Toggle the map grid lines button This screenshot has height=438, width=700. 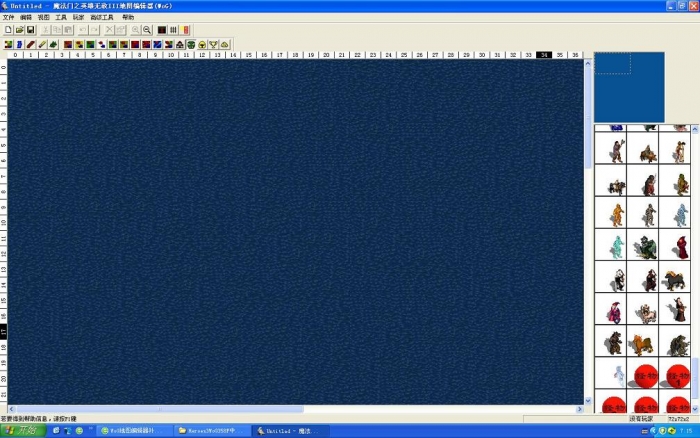pos(173,30)
